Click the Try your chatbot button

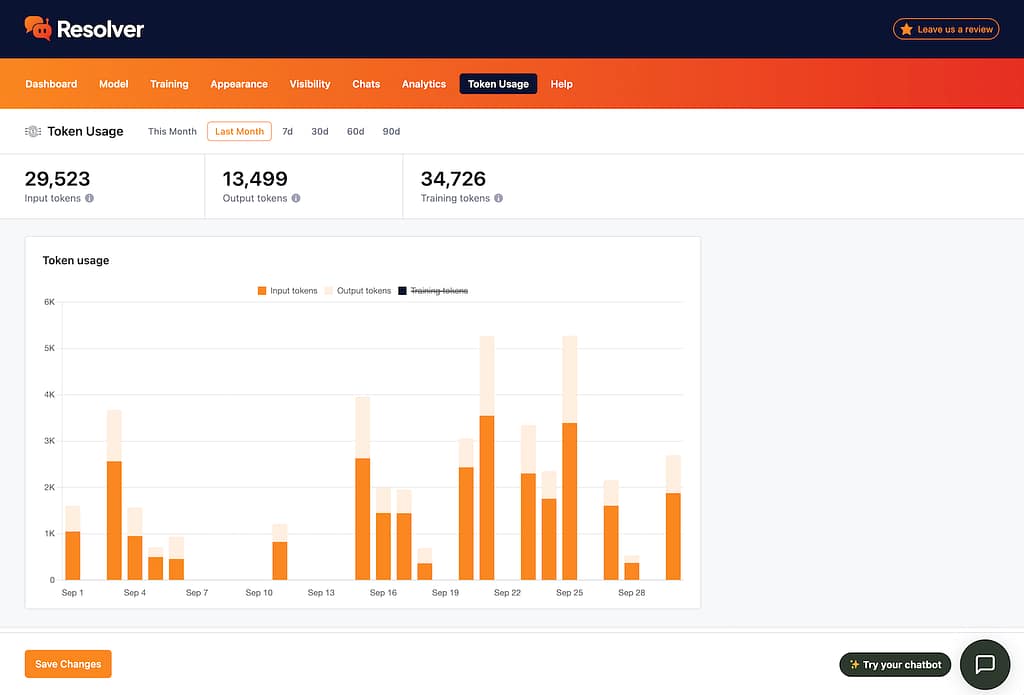point(895,664)
